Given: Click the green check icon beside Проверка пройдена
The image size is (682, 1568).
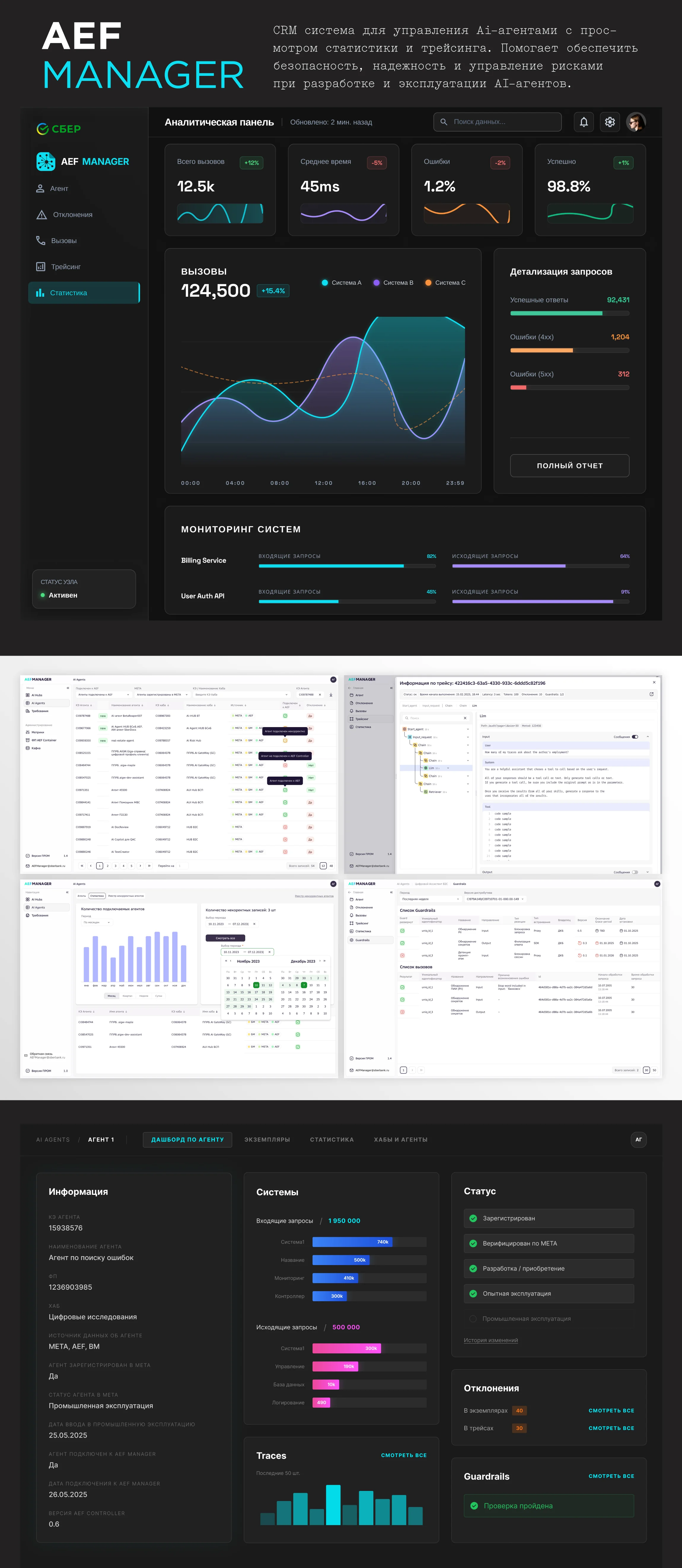Looking at the screenshot, I should (x=474, y=1506).
